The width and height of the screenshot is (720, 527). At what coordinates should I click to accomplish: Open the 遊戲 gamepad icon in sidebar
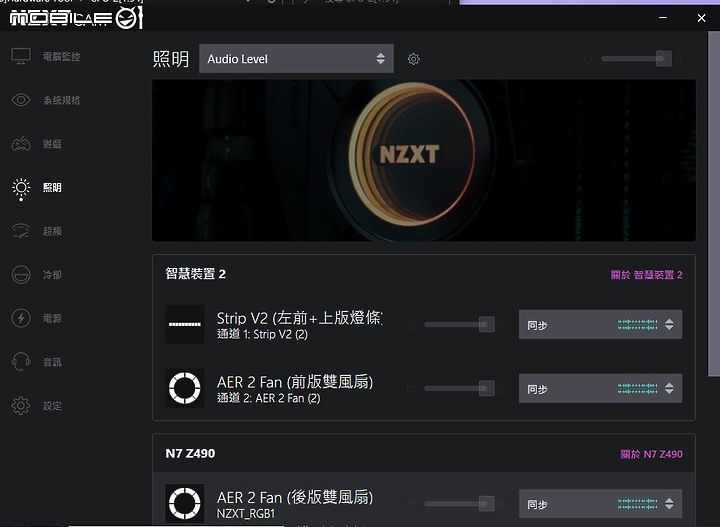[21, 144]
